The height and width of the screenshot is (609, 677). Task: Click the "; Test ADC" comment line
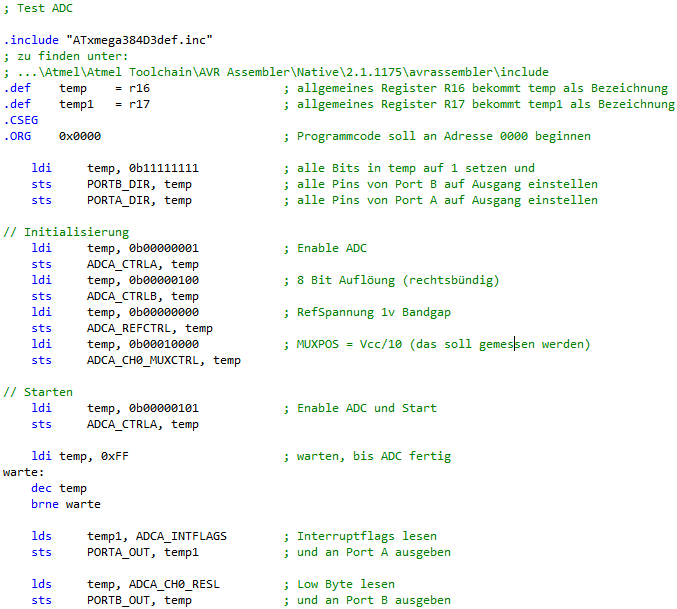point(35,9)
